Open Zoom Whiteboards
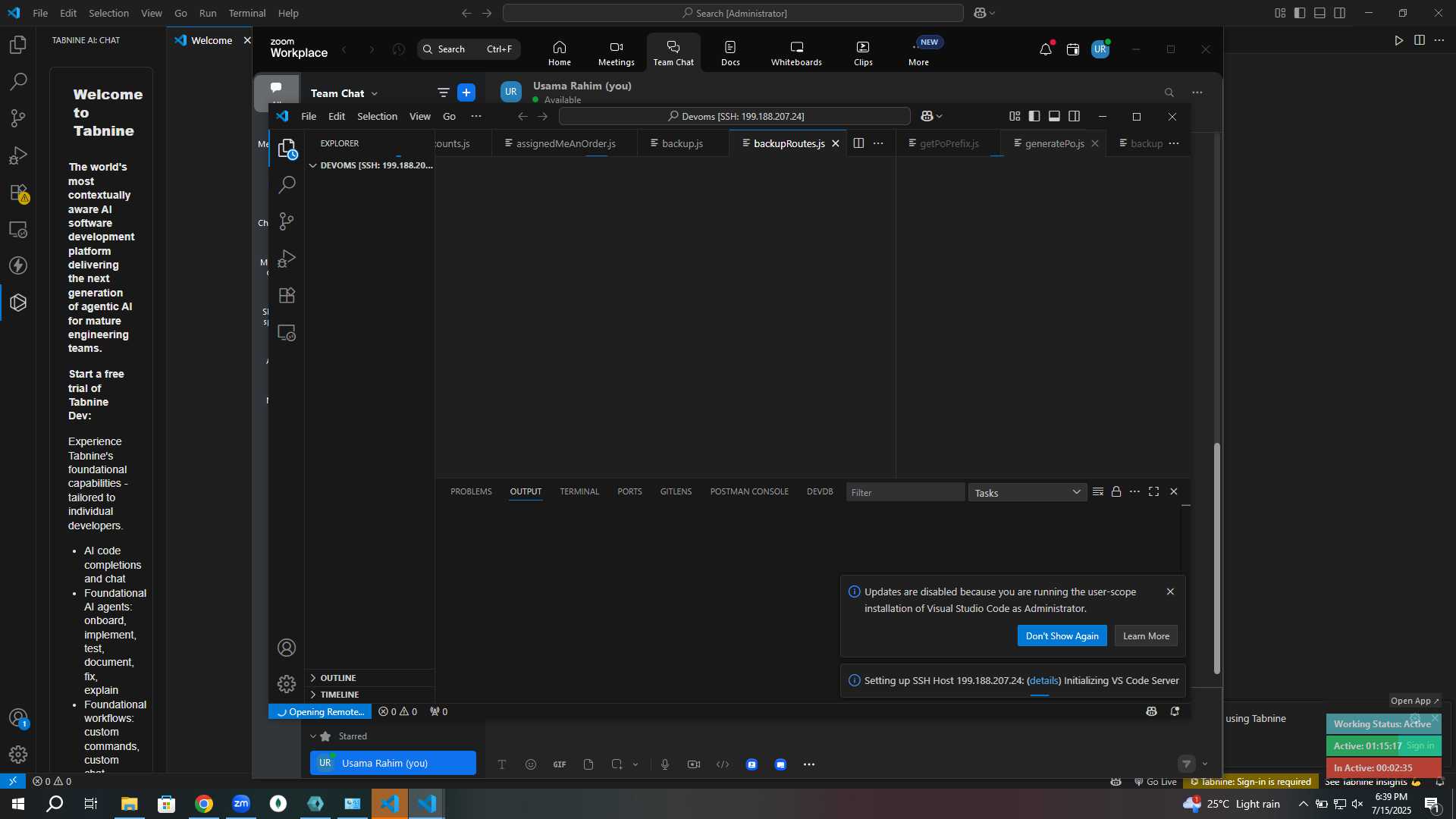Image resolution: width=1456 pixels, height=819 pixels. (796, 53)
